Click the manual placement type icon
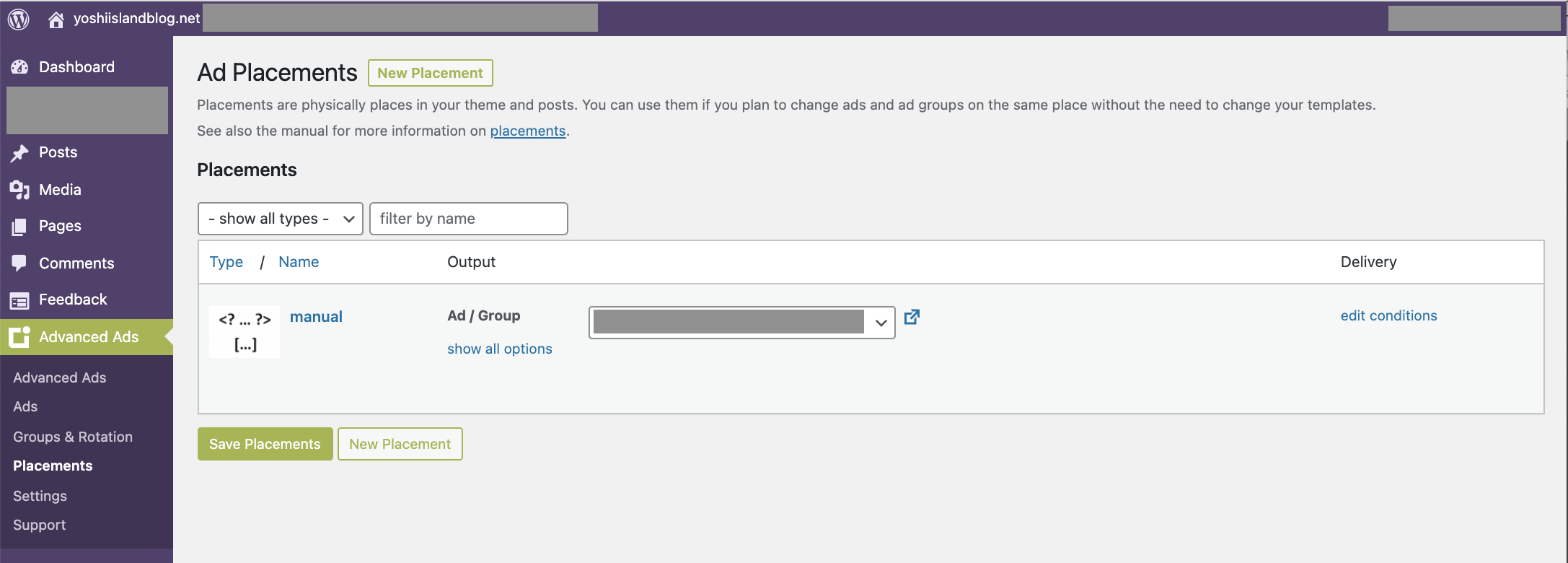The image size is (1568, 563). coord(245,332)
